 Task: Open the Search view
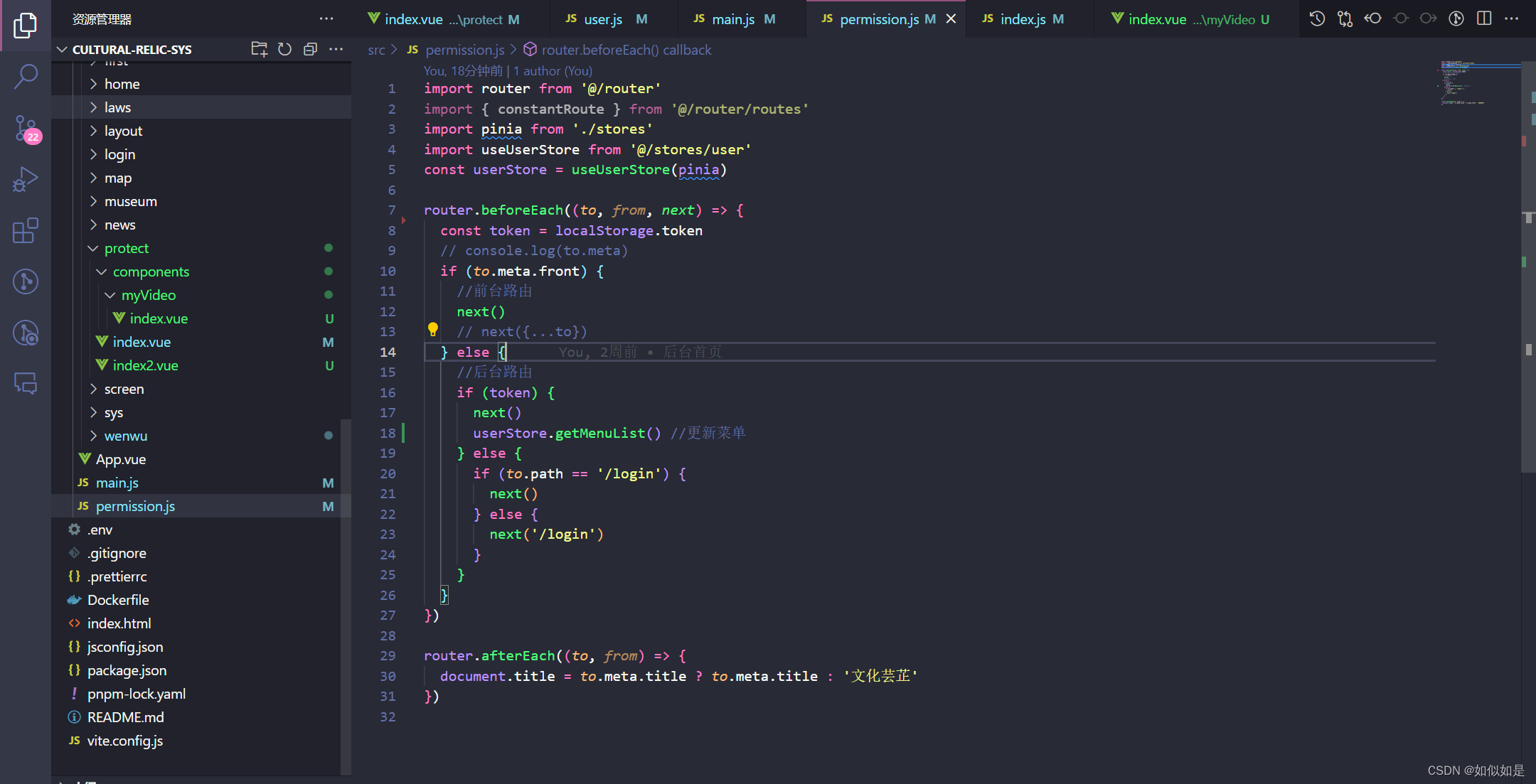pyautogui.click(x=26, y=76)
